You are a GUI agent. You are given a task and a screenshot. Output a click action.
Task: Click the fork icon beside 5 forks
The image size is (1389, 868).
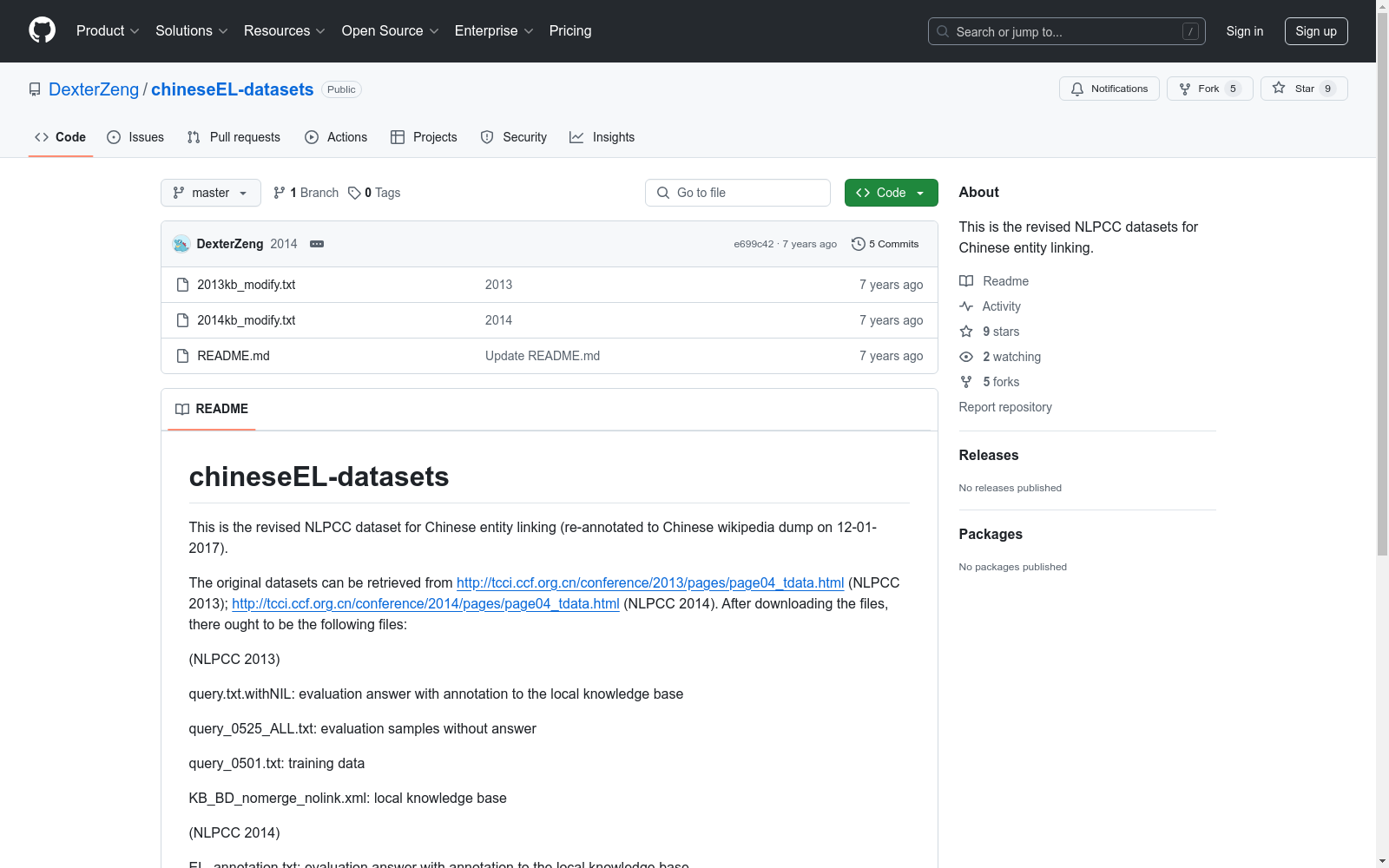coord(966,382)
